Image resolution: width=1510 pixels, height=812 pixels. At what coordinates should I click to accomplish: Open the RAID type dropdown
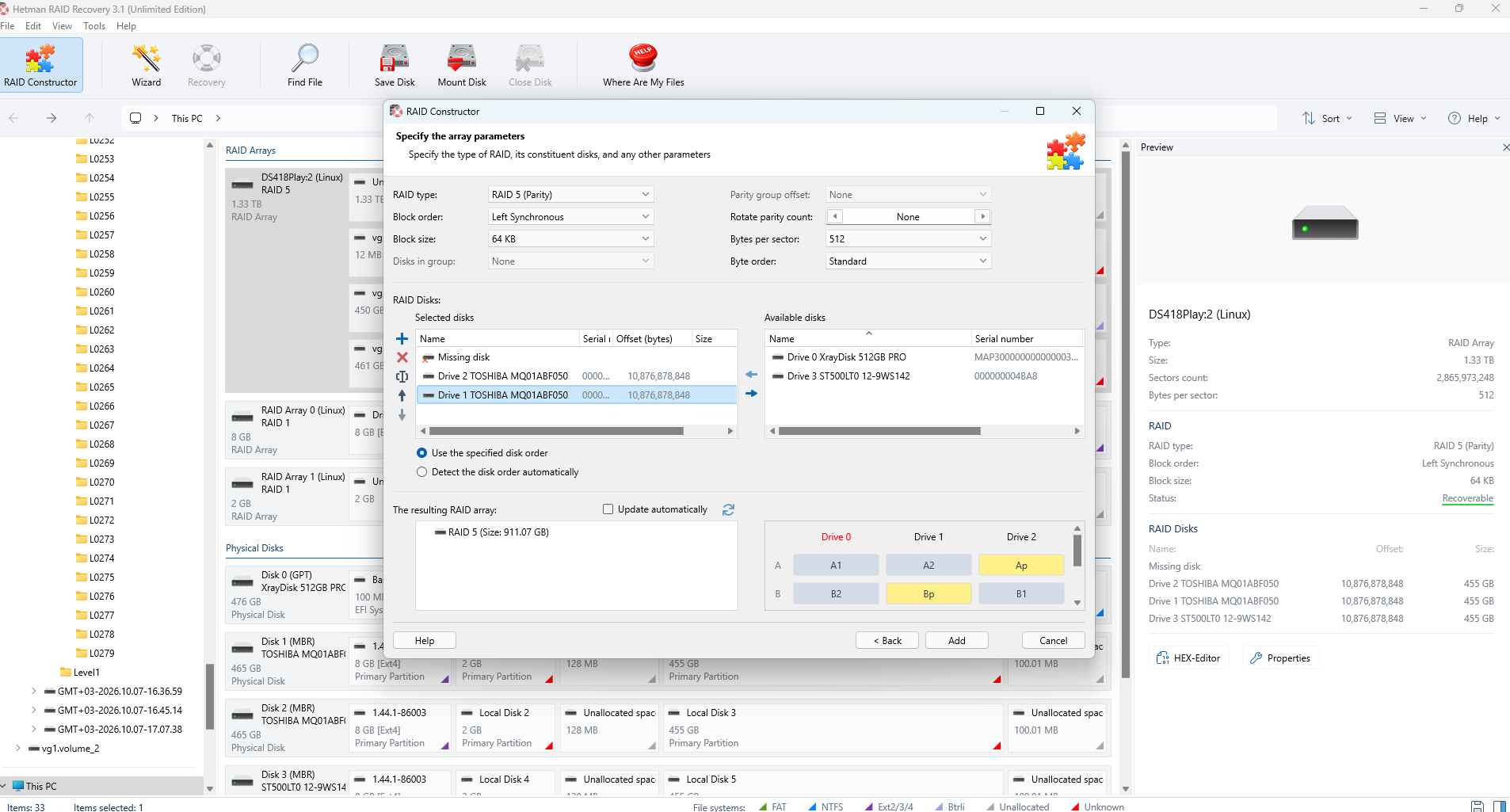(570, 195)
